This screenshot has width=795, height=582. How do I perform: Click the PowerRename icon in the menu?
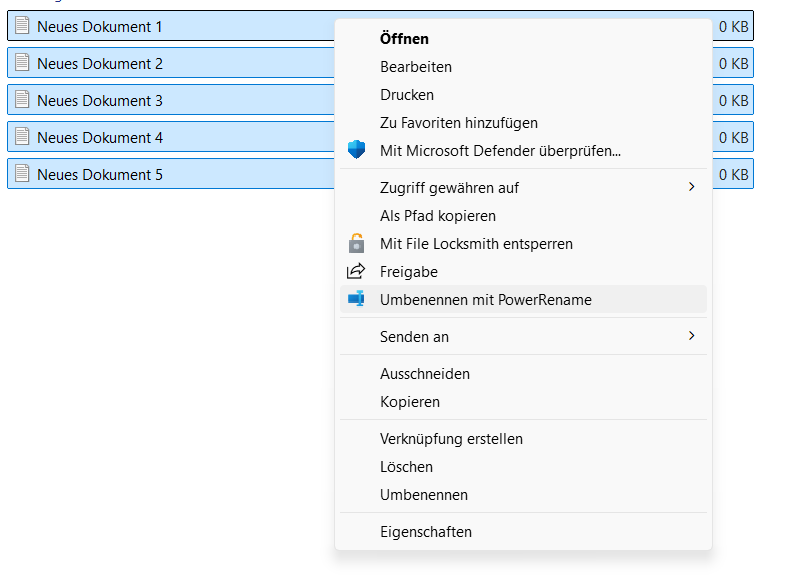click(356, 299)
